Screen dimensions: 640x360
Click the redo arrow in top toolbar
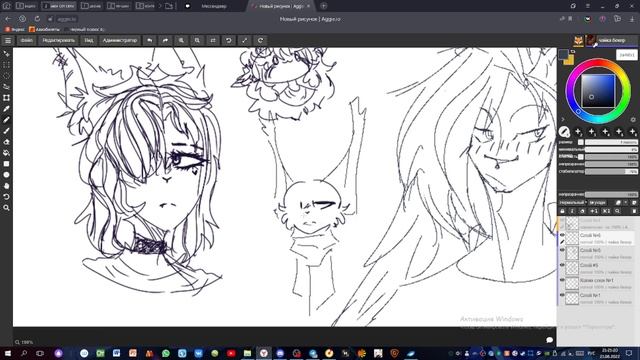[165, 40]
